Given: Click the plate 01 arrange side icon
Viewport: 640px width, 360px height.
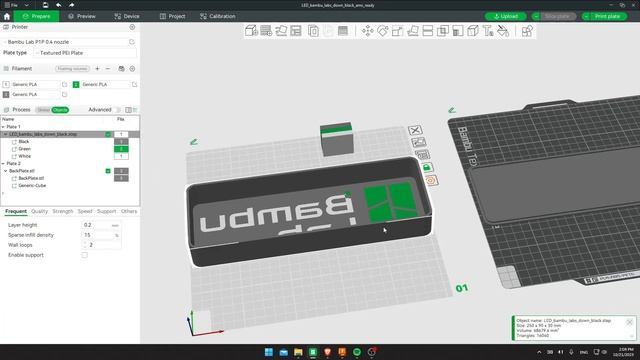Looking at the screenshot, I should tap(423, 154).
